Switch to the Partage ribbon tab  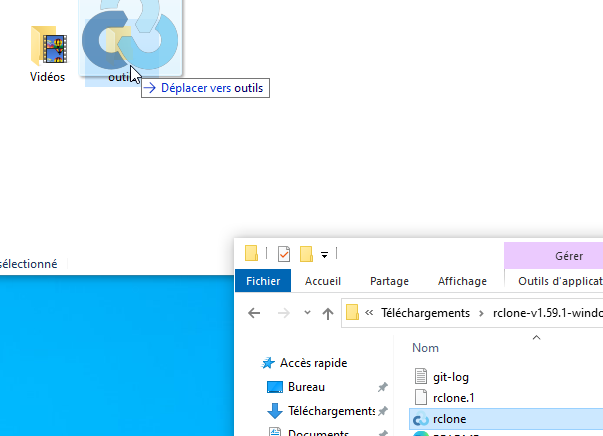pyautogui.click(x=389, y=281)
